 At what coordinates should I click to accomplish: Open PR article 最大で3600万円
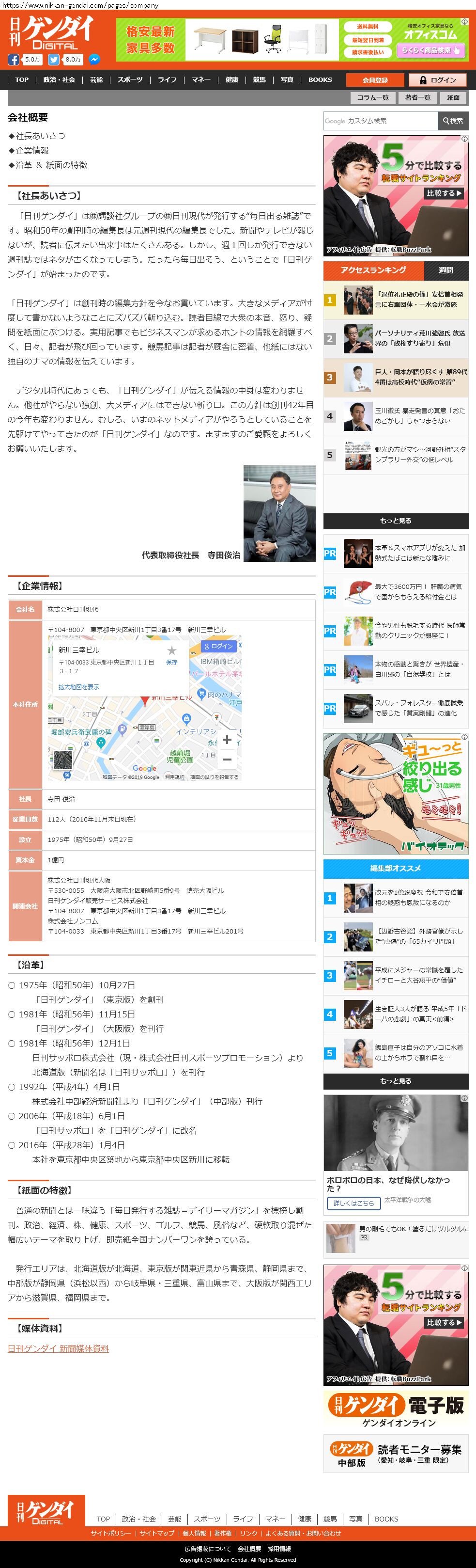(x=396, y=592)
